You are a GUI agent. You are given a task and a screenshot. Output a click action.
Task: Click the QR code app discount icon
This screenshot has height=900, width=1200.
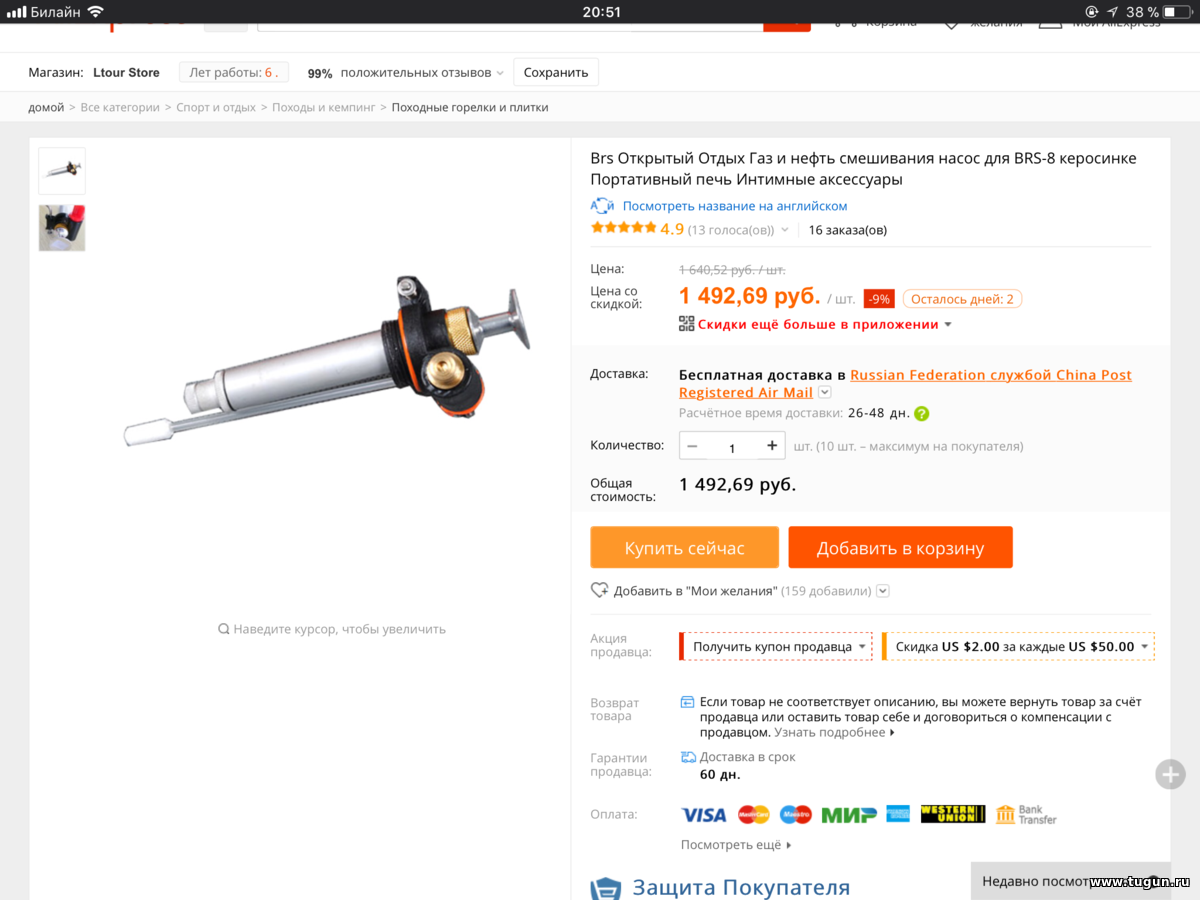[x=686, y=324]
